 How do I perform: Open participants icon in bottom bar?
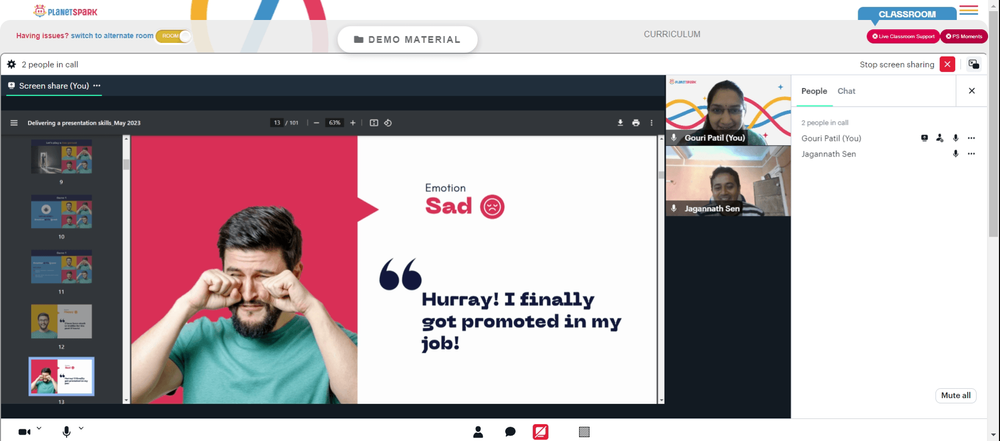[x=478, y=432]
